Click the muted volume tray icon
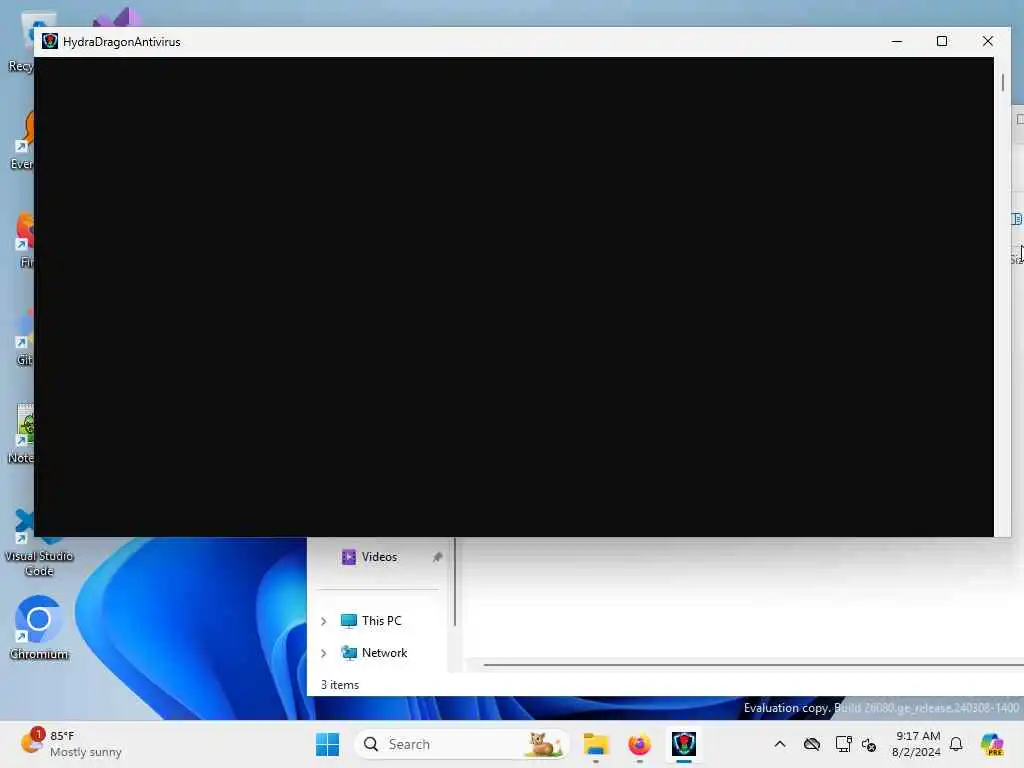Image resolution: width=1024 pixels, height=768 pixels. [x=869, y=744]
